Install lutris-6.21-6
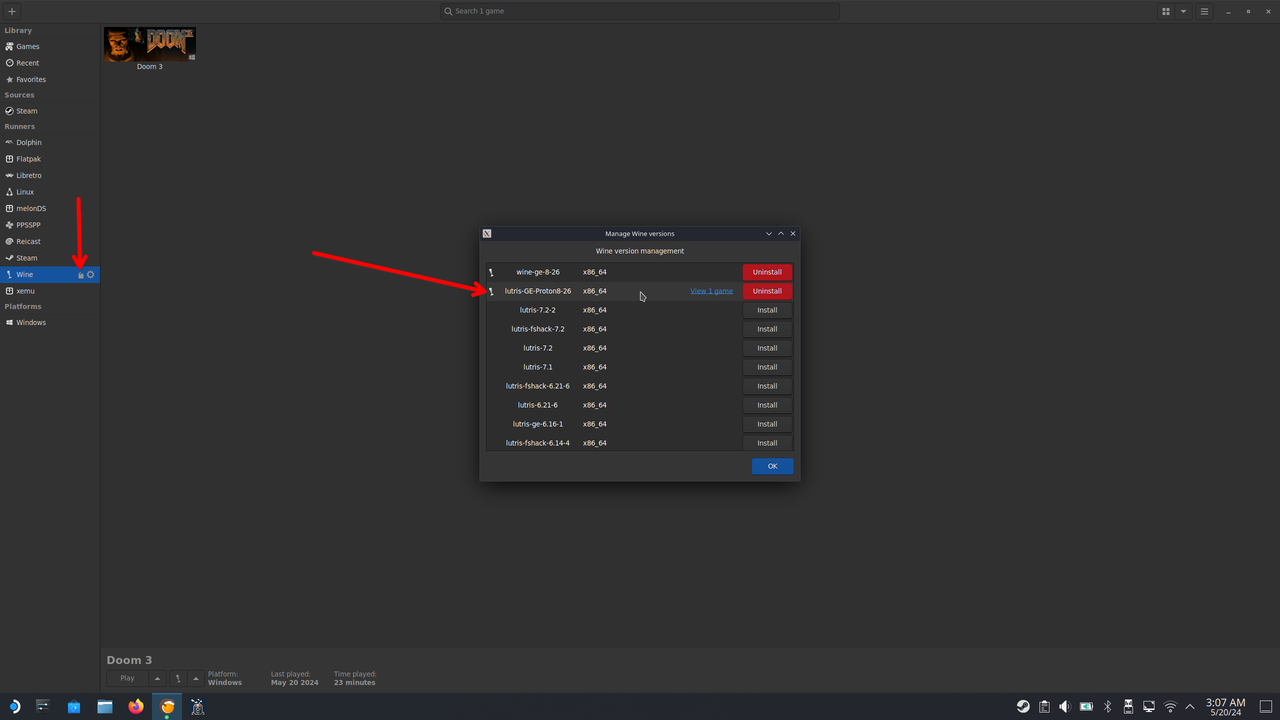Screen dimensions: 1280x720 point(767,405)
